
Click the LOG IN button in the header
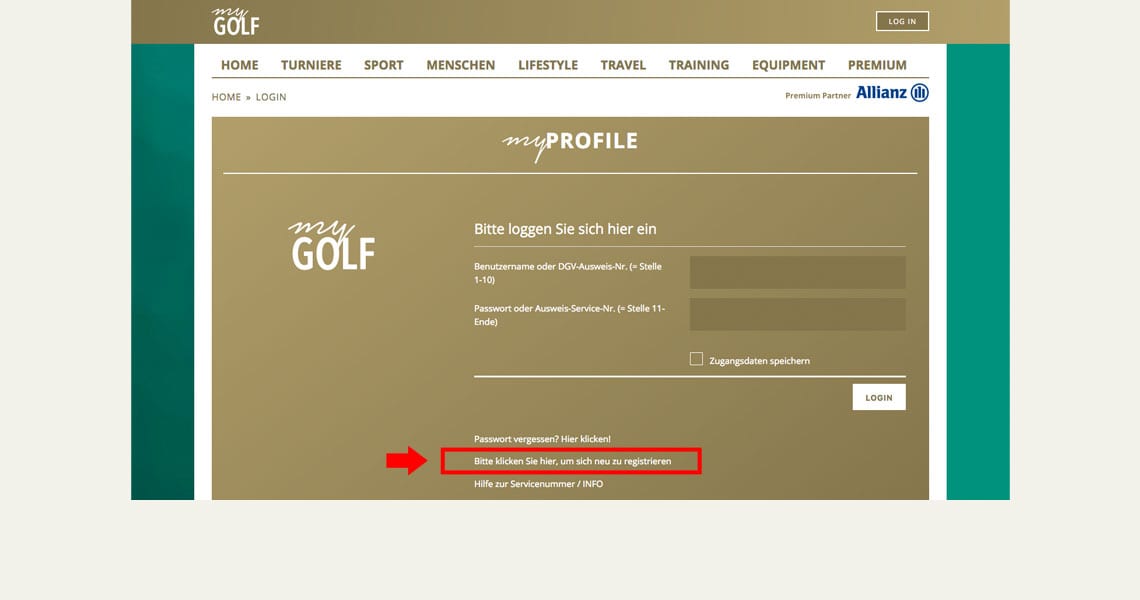[x=902, y=21]
